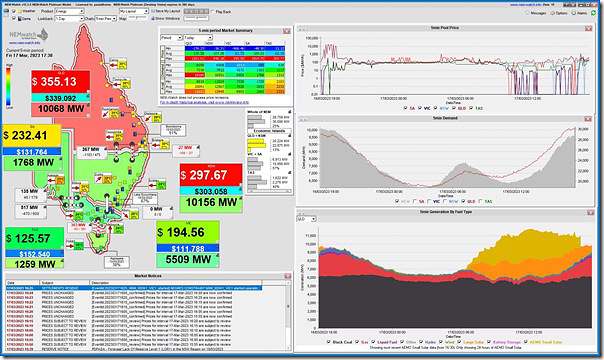Close the Market Summary panel
This screenshot has height=360, width=604.
click(287, 31)
